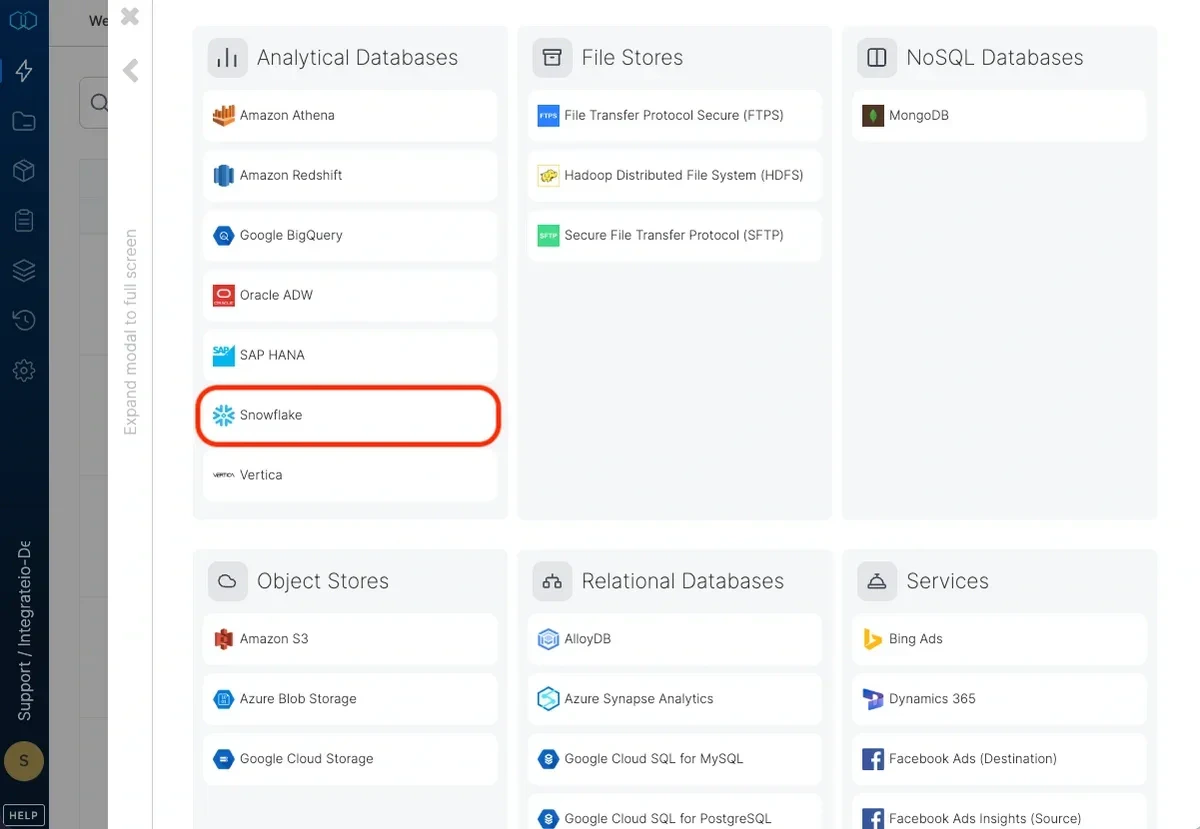This screenshot has width=1200, height=829.
Task: Click the Facebook Ads (Destination) logo icon
Action: pos(873,759)
